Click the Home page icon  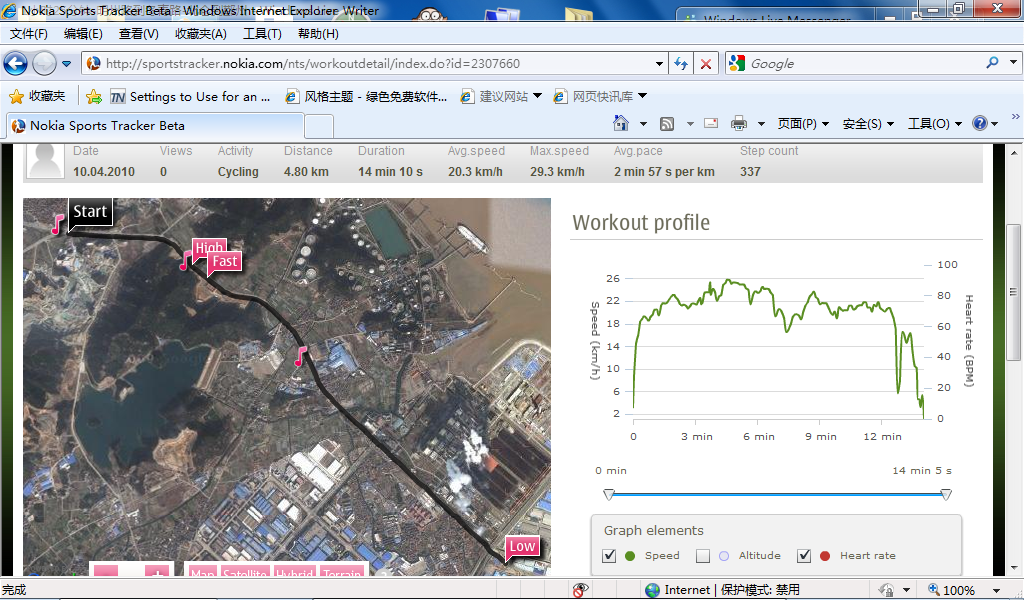pyautogui.click(x=621, y=123)
